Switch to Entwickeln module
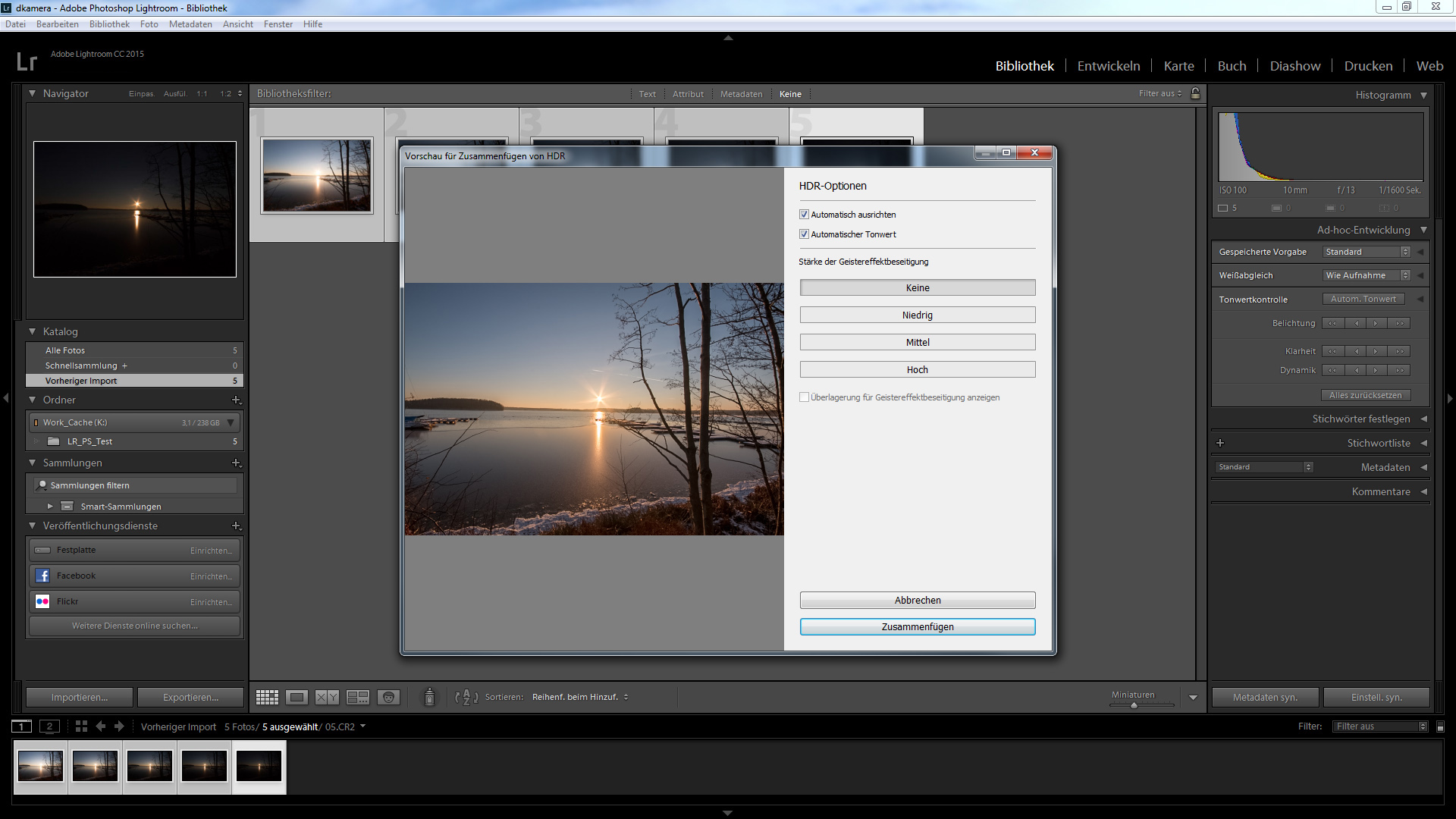Image resolution: width=1456 pixels, height=819 pixels. 1109,66
